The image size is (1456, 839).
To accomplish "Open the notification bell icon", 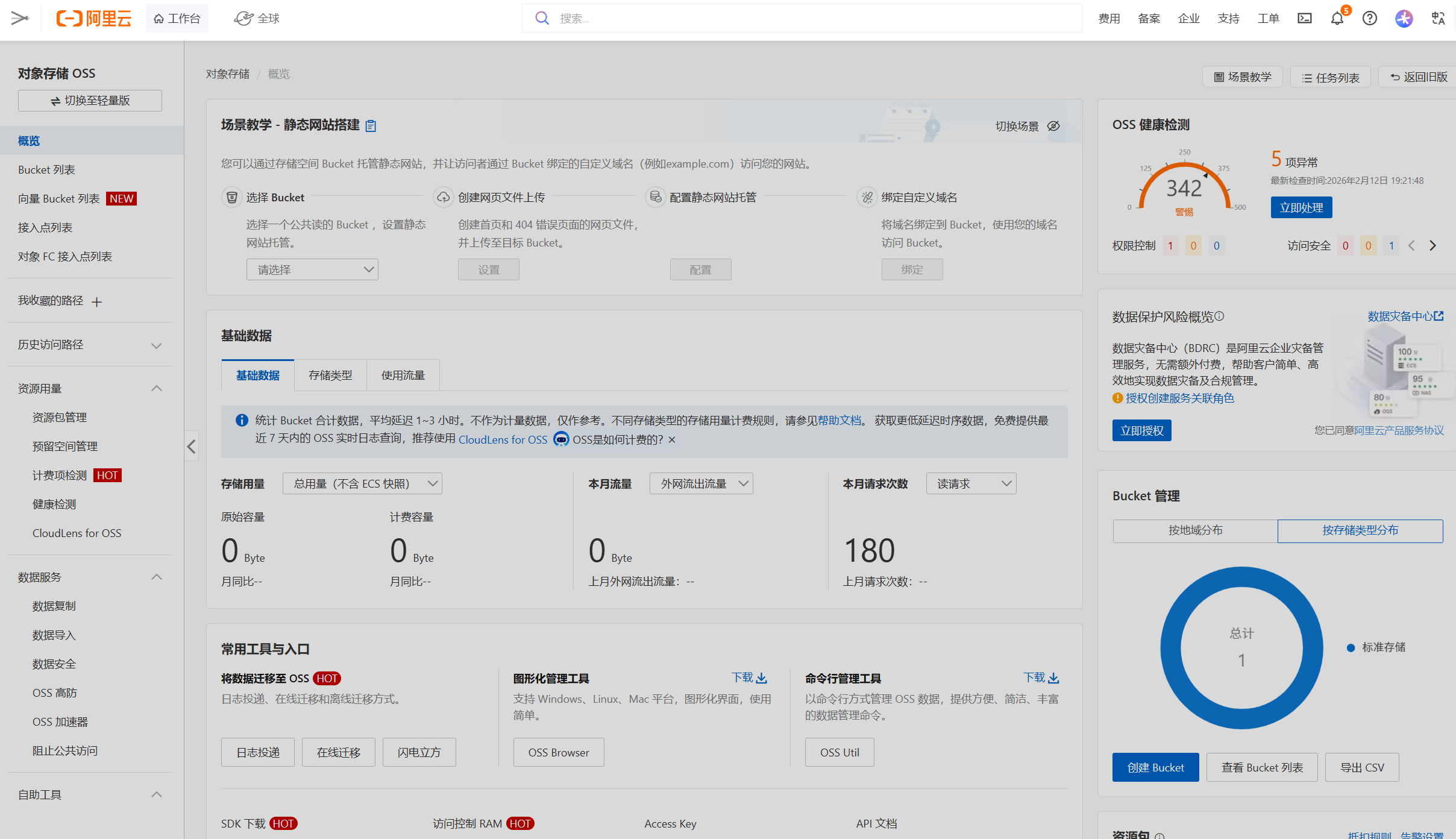I will click(1337, 19).
